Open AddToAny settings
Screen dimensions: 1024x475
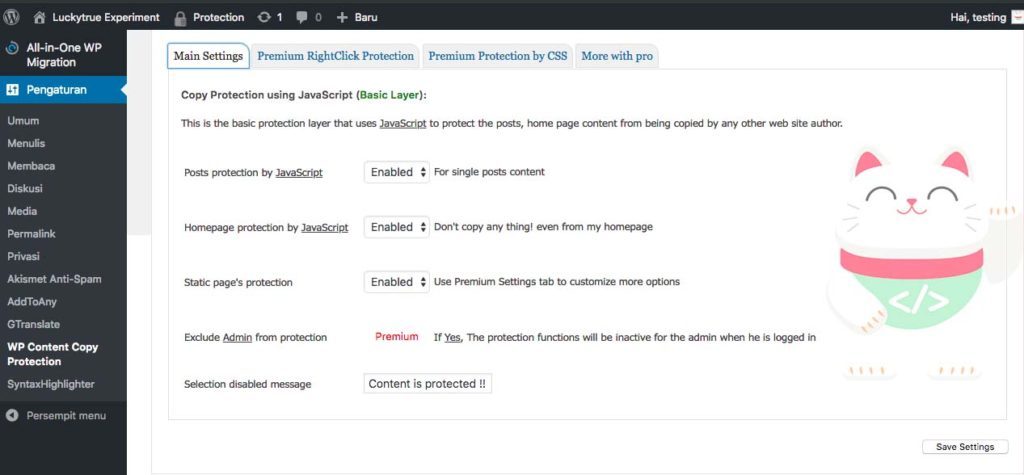(x=33, y=302)
